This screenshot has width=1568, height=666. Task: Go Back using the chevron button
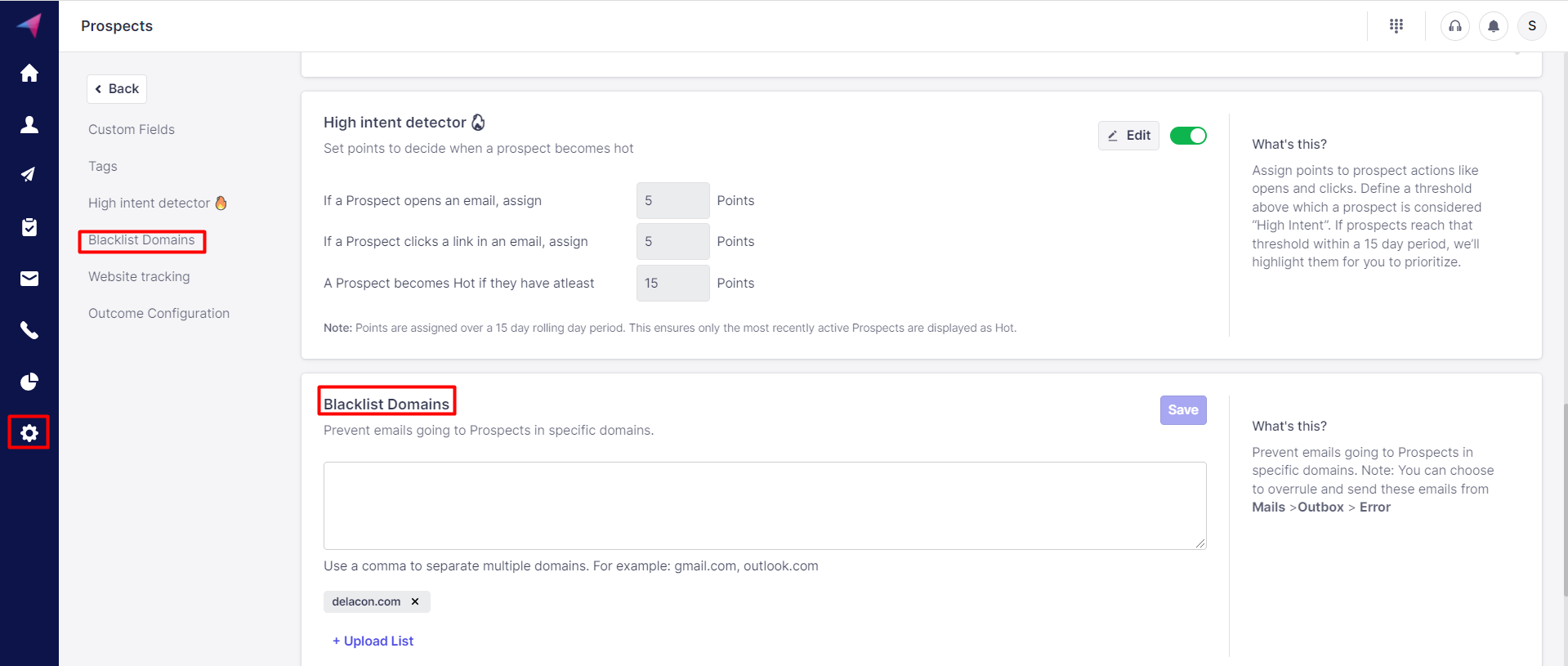(117, 89)
